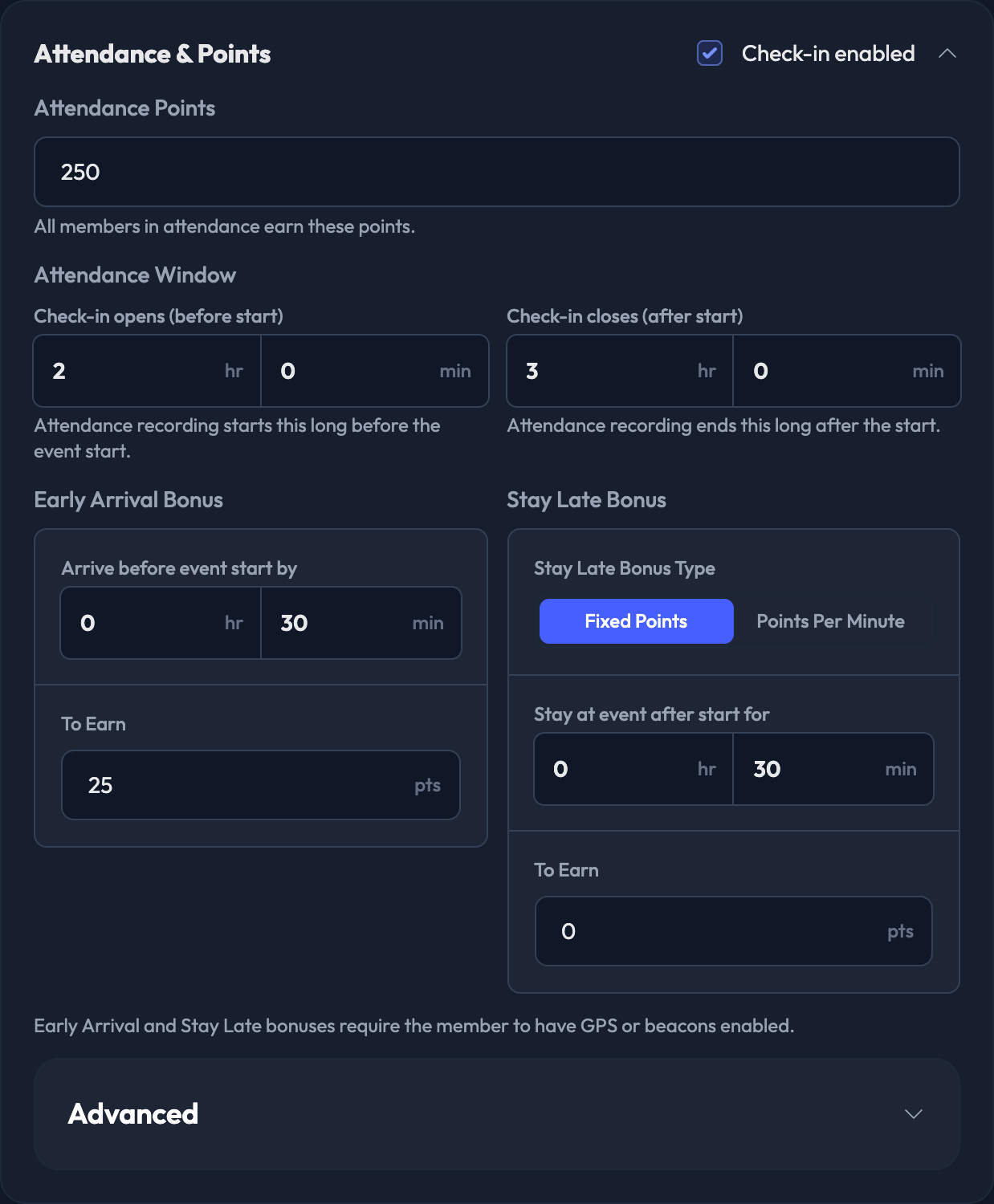Click the Attendance Points input field
The image size is (994, 1204).
497,172
